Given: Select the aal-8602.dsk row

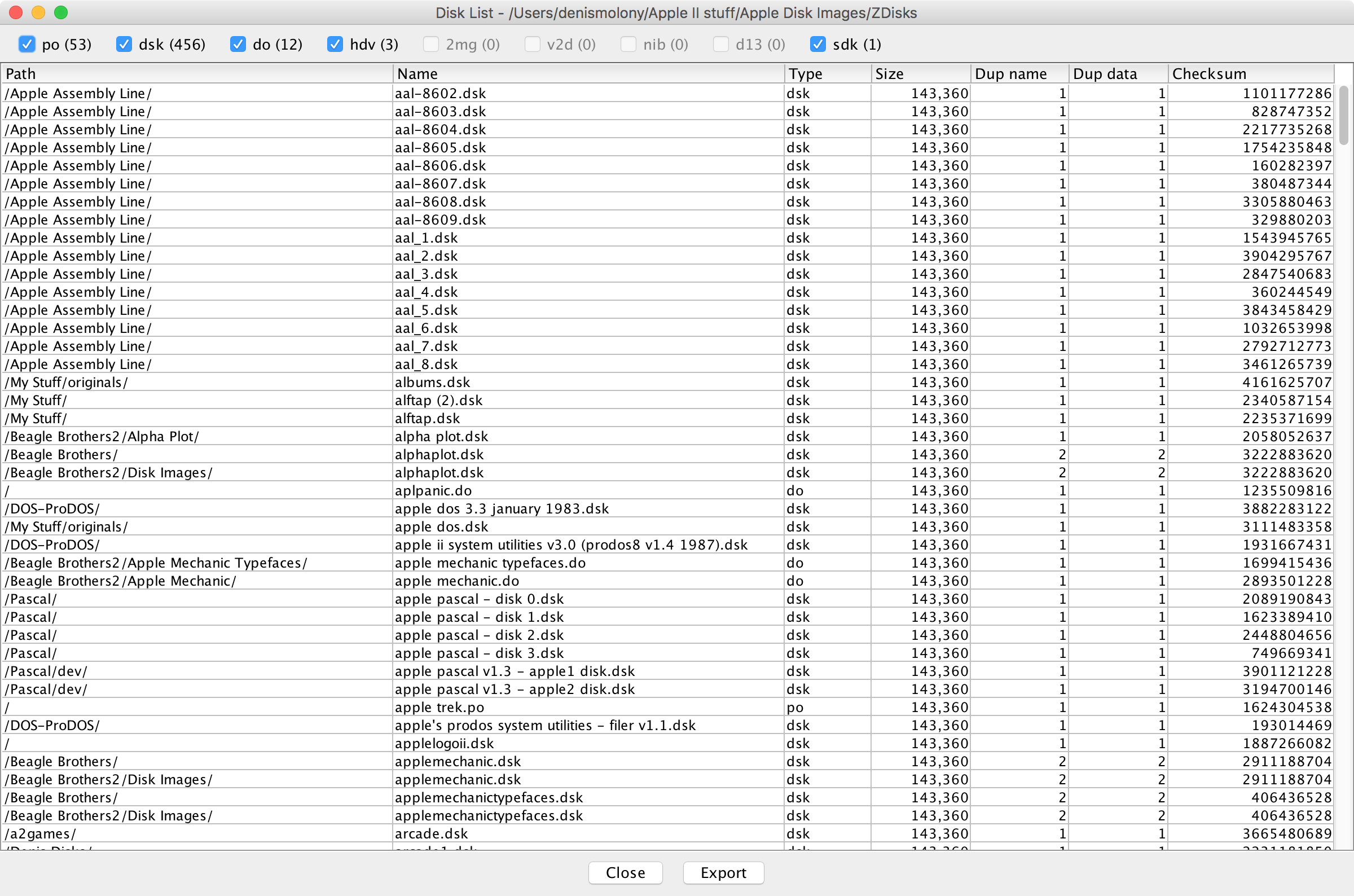Looking at the screenshot, I should 668,93.
